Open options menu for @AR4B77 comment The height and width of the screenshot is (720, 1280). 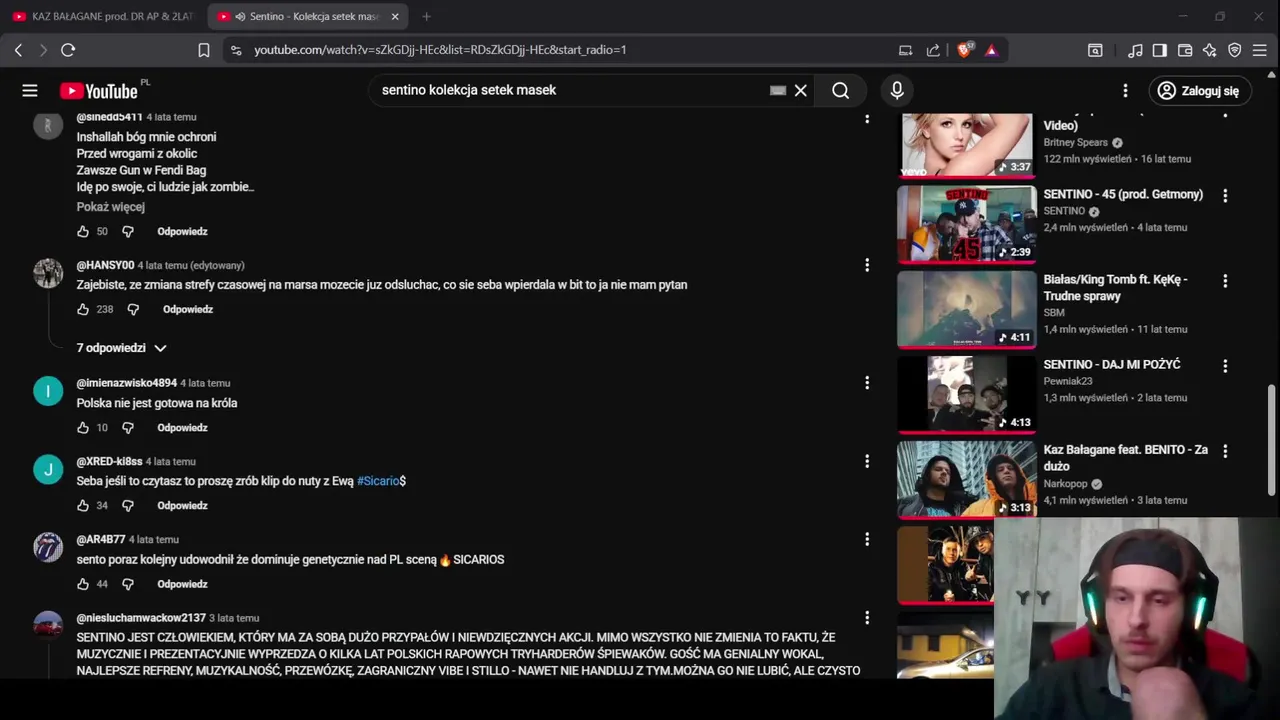pyautogui.click(x=867, y=539)
